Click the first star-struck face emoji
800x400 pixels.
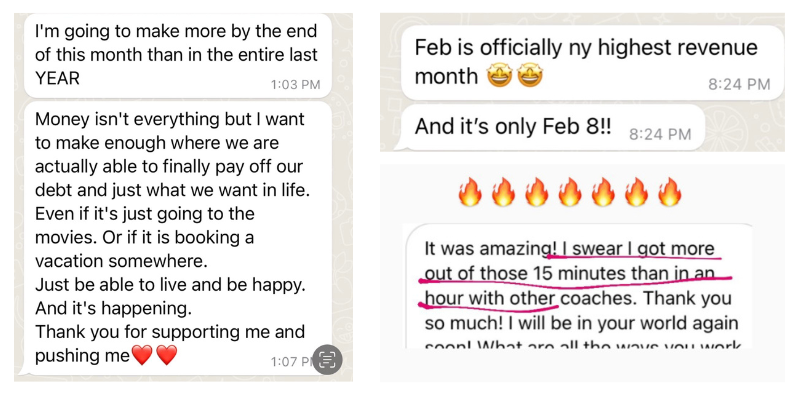click(496, 75)
